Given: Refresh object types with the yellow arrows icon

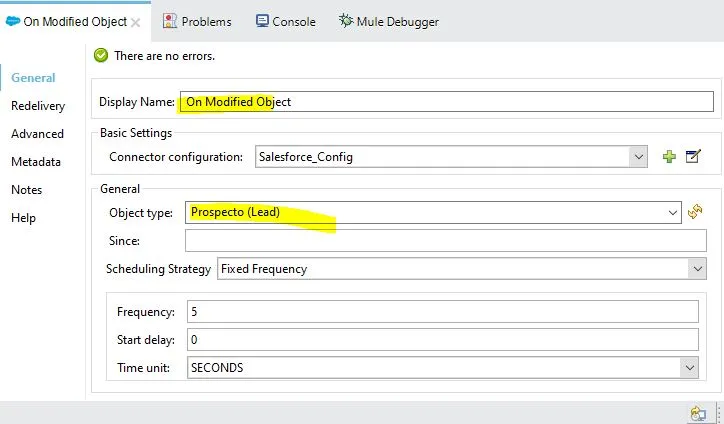Looking at the screenshot, I should [695, 212].
